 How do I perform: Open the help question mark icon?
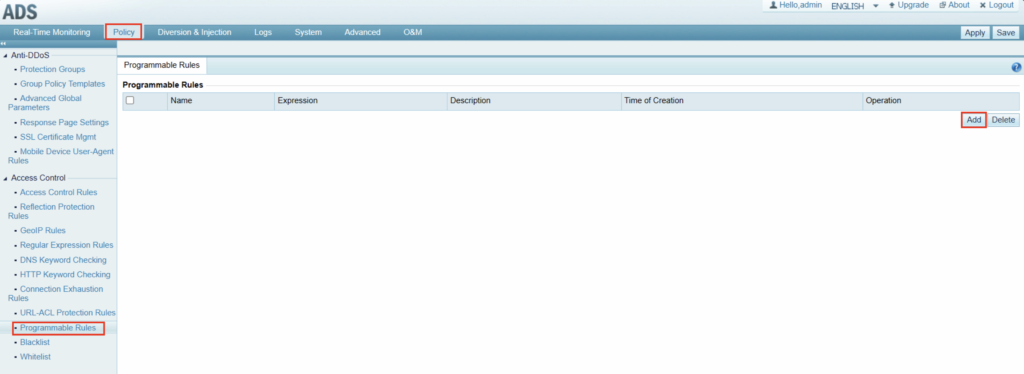tap(1016, 67)
